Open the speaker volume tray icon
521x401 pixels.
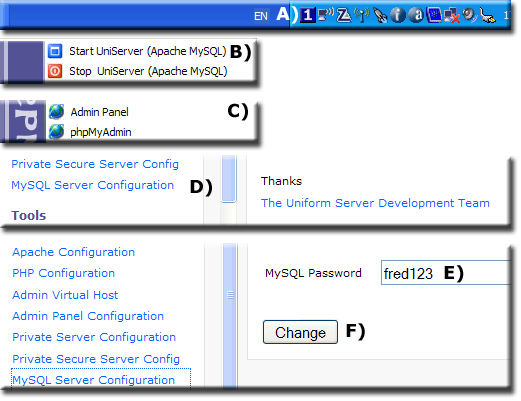[470, 15]
